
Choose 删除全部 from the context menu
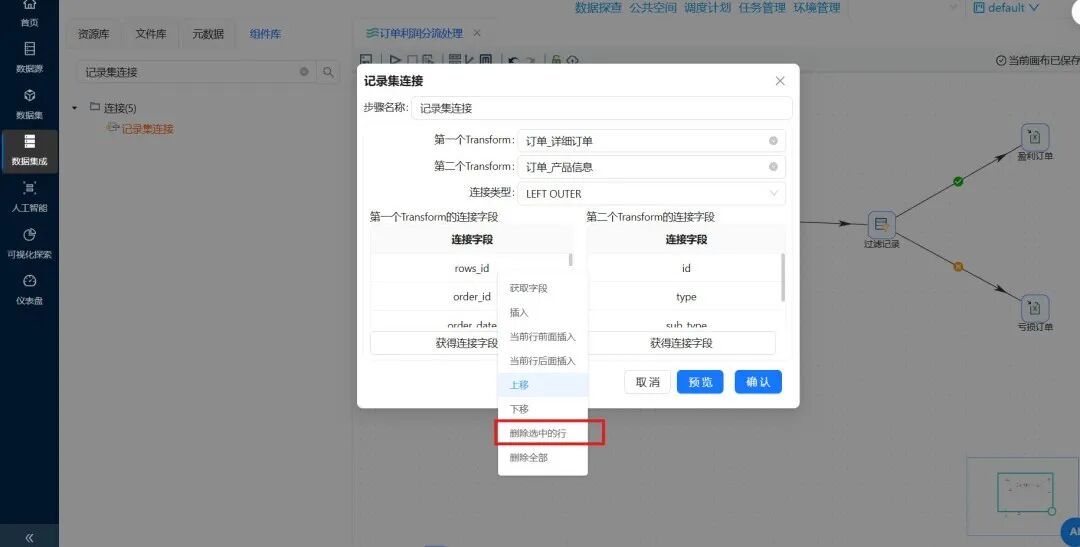543,457
